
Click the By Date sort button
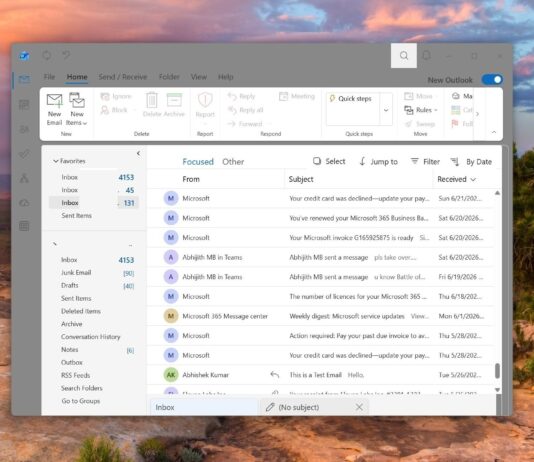[x=471, y=162]
